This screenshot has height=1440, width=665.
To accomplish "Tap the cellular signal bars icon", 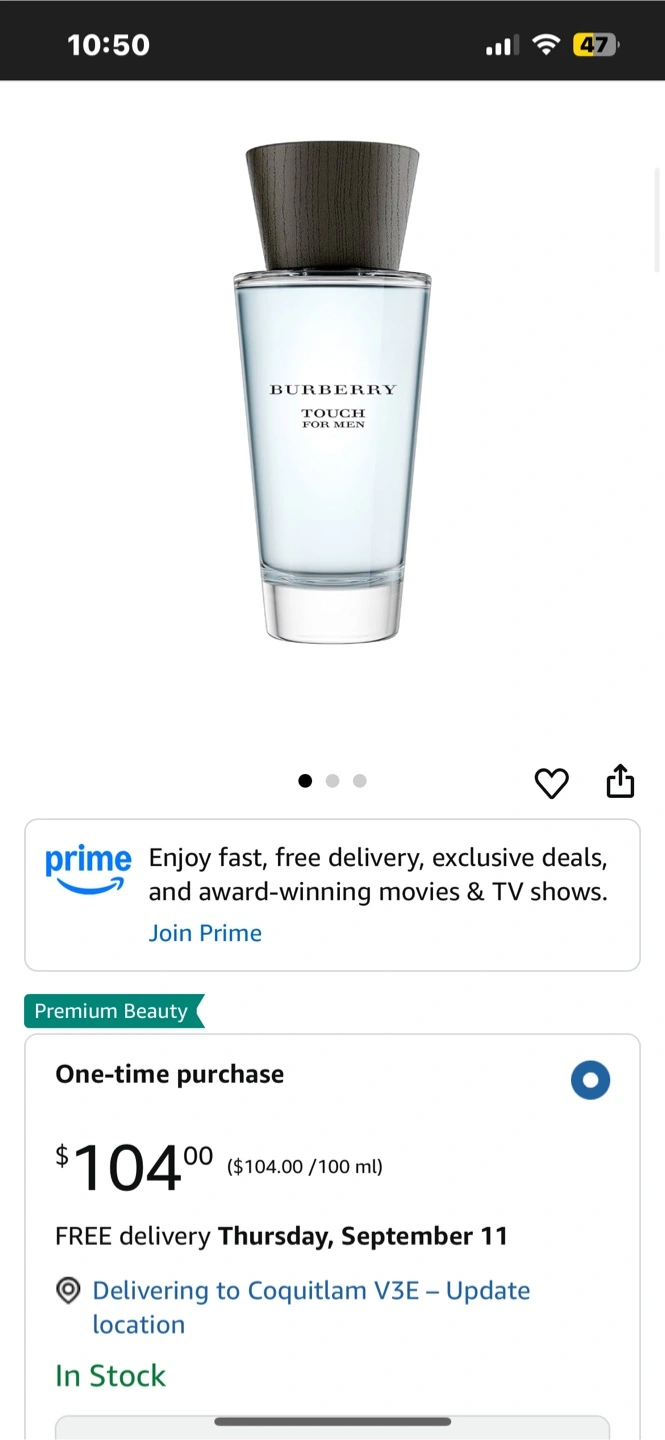I will tap(500, 45).
